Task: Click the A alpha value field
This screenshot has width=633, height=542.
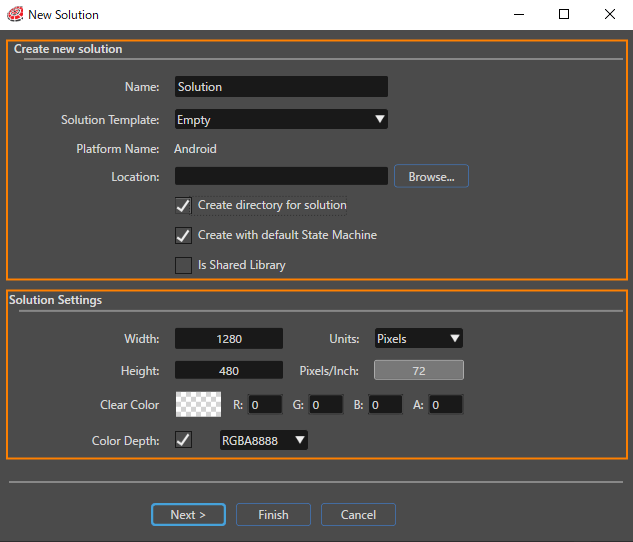Action: [446, 404]
